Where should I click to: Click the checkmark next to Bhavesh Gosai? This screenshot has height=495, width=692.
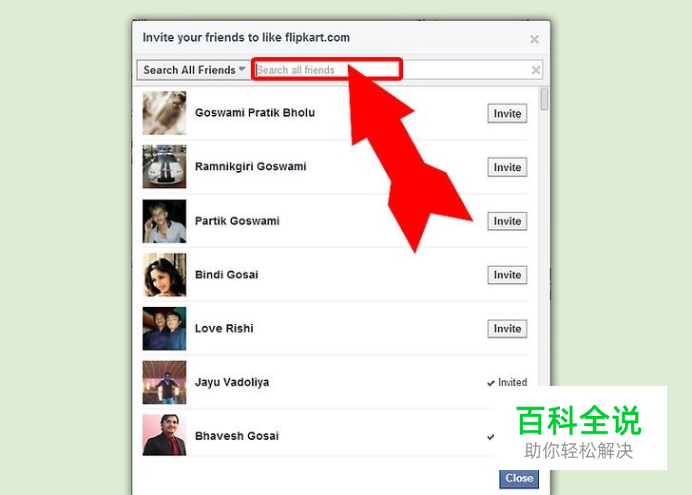490,437
